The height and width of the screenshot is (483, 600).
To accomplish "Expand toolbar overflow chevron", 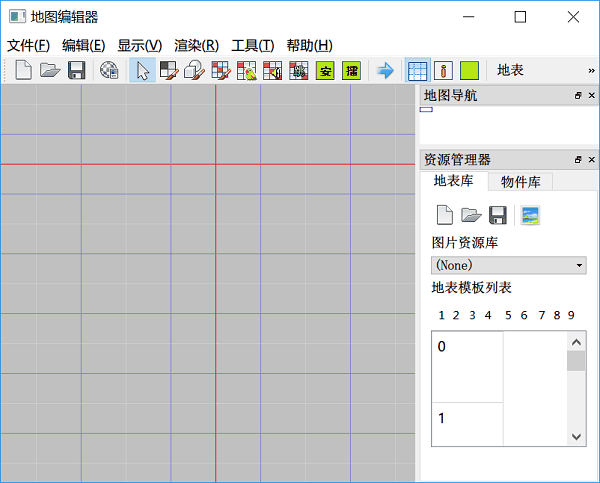I will pos(591,70).
